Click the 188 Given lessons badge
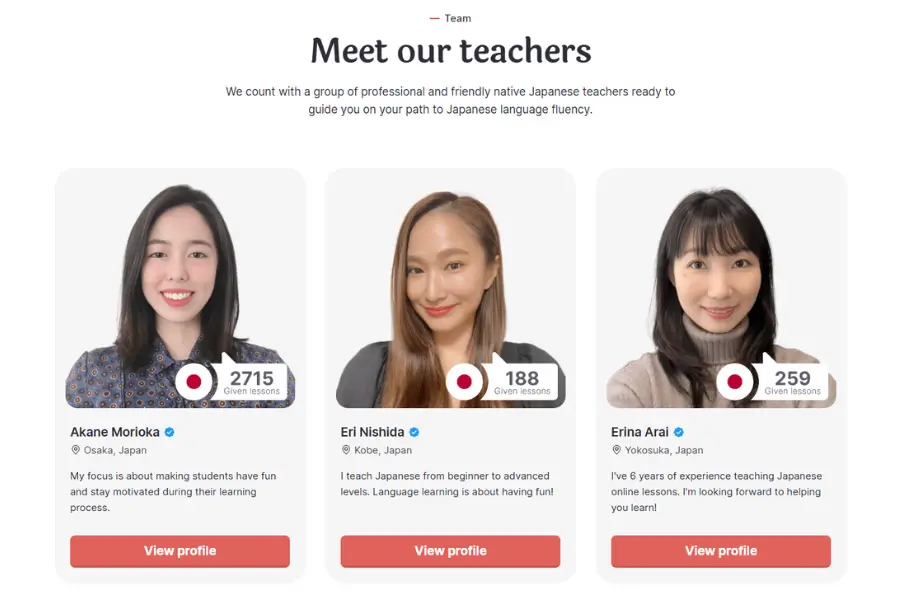The image size is (900, 600). click(x=522, y=381)
